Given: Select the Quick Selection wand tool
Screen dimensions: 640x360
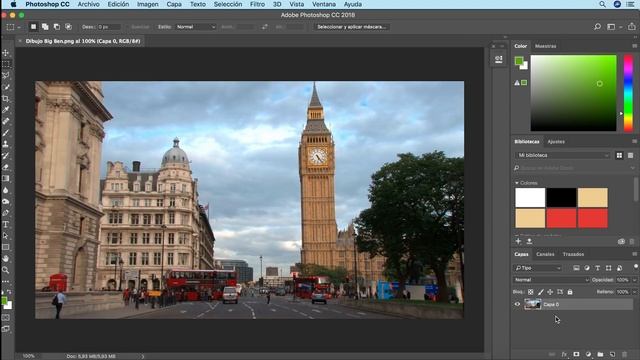Looking at the screenshot, I should 6,87.
